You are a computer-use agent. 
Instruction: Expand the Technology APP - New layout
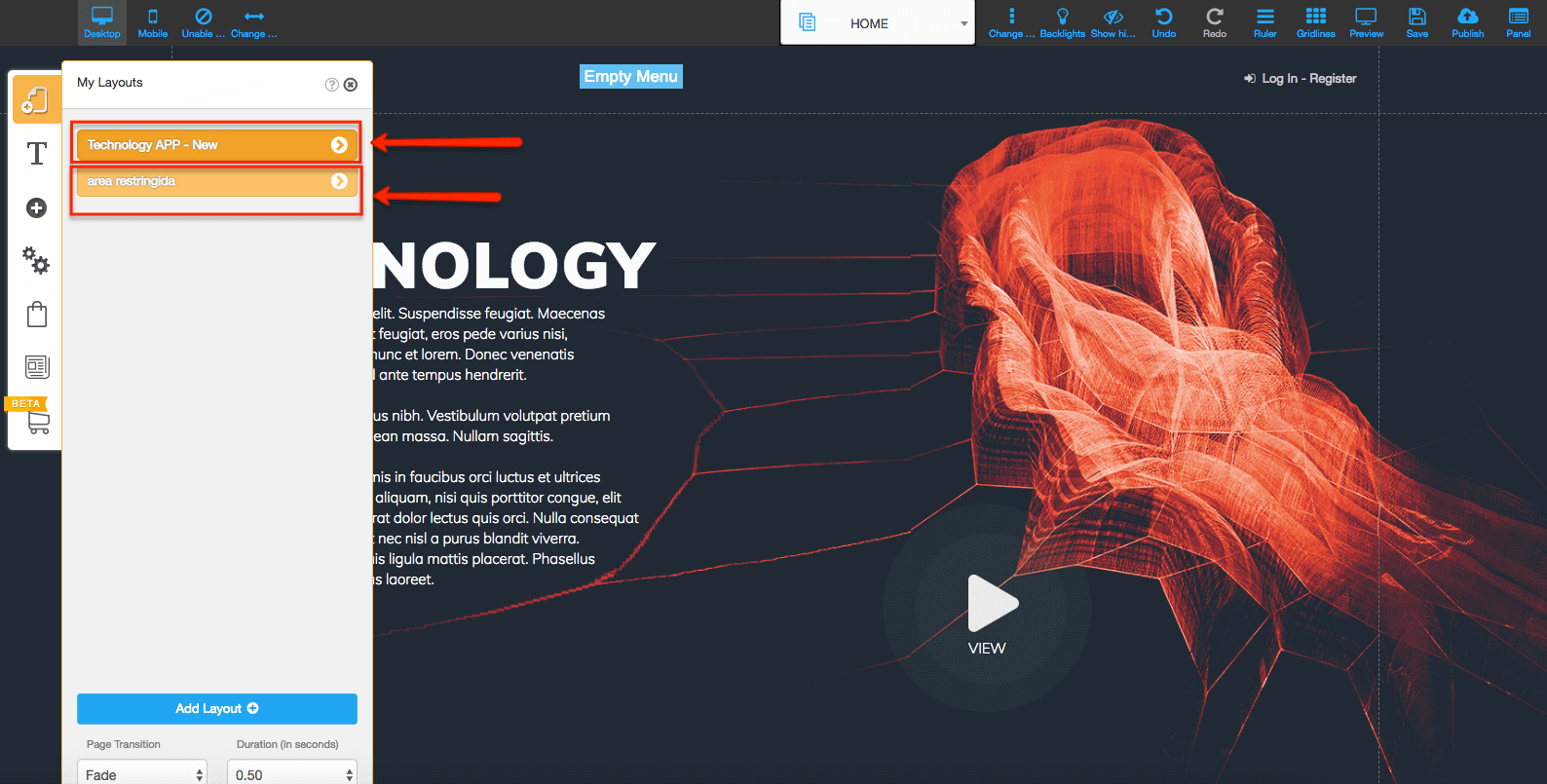[338, 145]
